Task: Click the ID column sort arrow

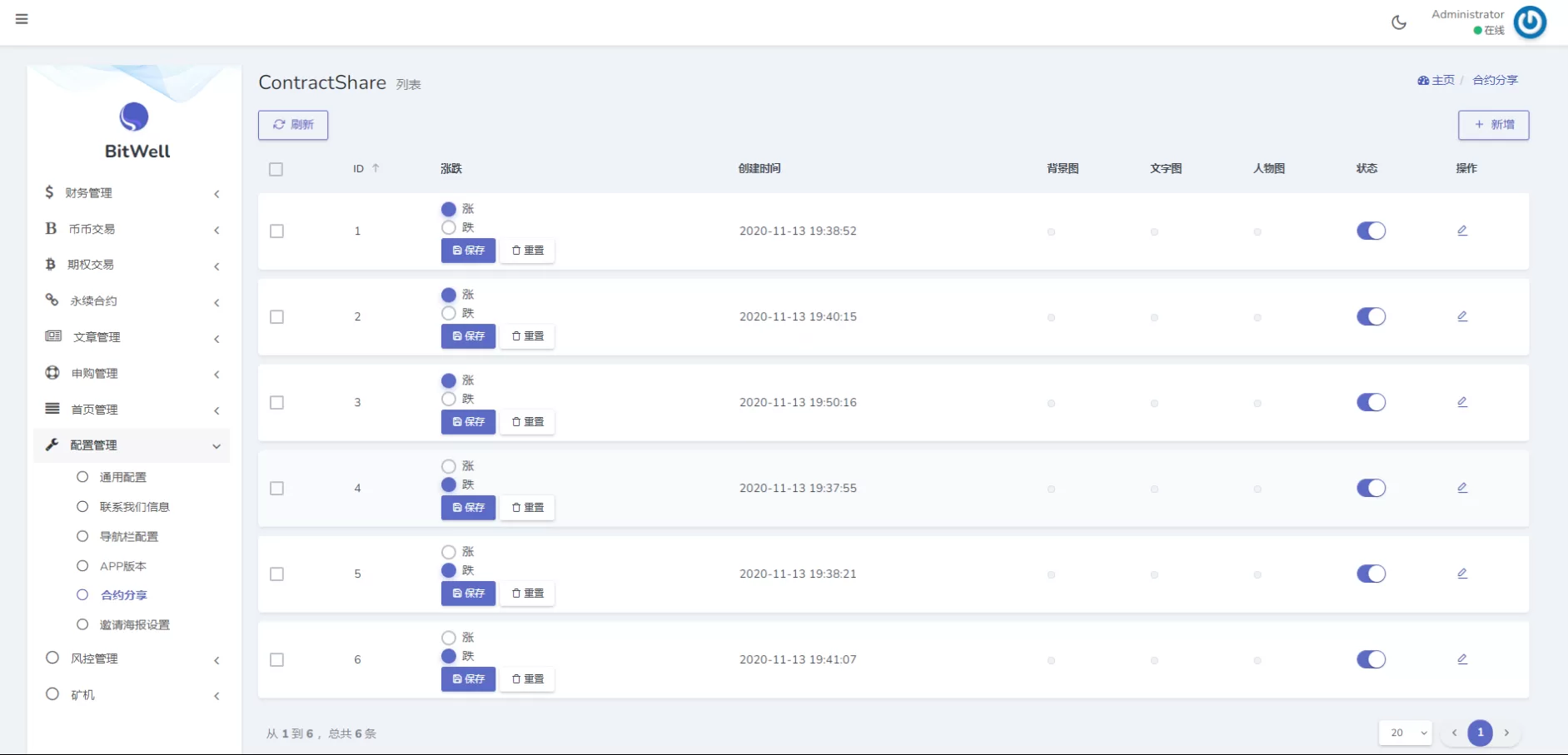Action: click(376, 168)
